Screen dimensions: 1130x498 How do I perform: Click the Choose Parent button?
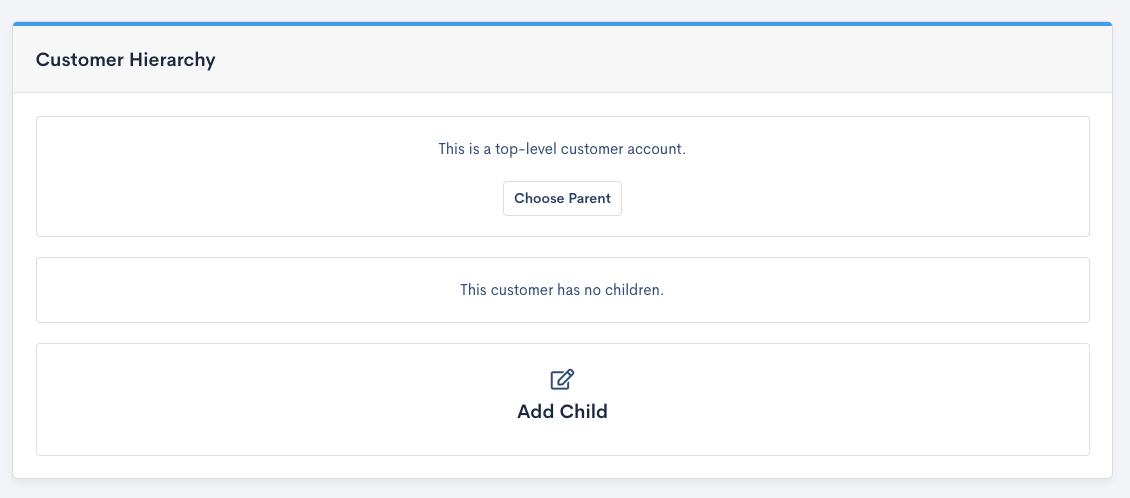[x=562, y=198]
